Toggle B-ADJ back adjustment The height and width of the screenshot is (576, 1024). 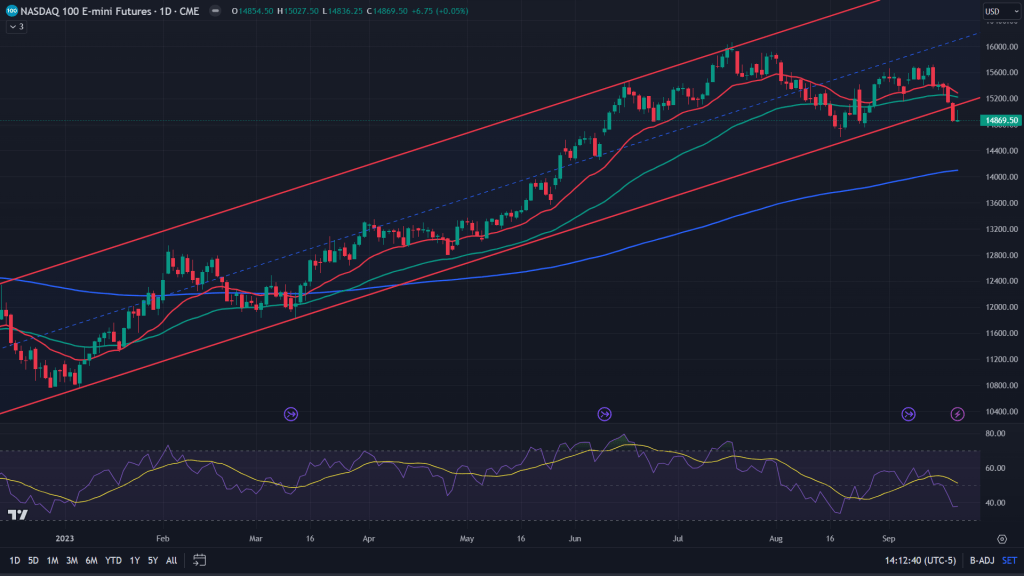click(x=981, y=560)
